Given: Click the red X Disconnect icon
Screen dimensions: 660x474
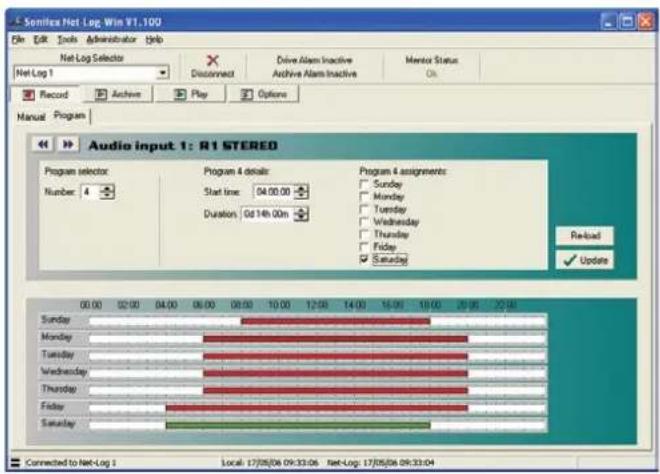Looking at the screenshot, I should tap(213, 60).
